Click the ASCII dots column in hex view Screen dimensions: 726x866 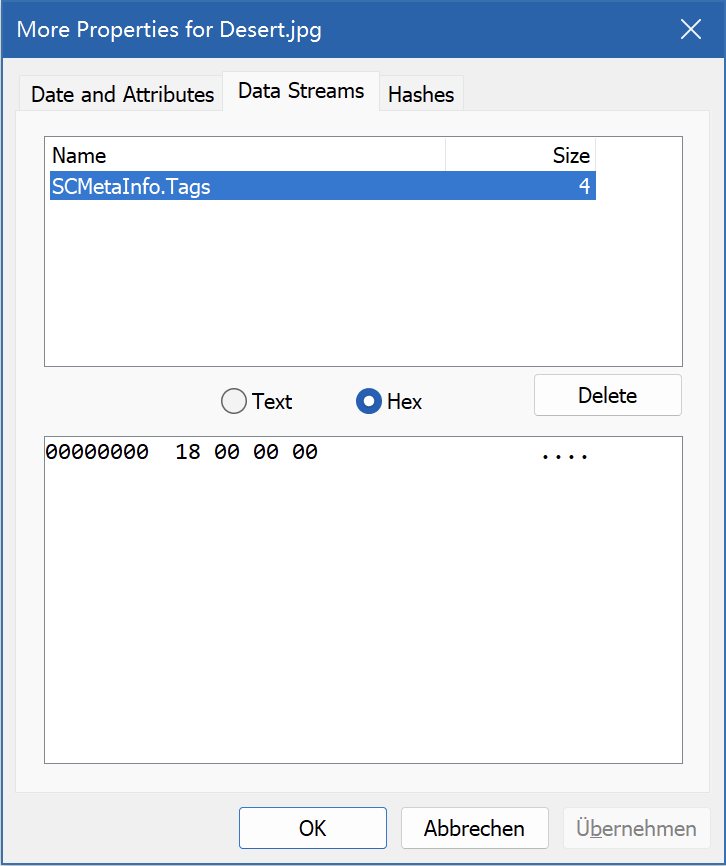565,456
